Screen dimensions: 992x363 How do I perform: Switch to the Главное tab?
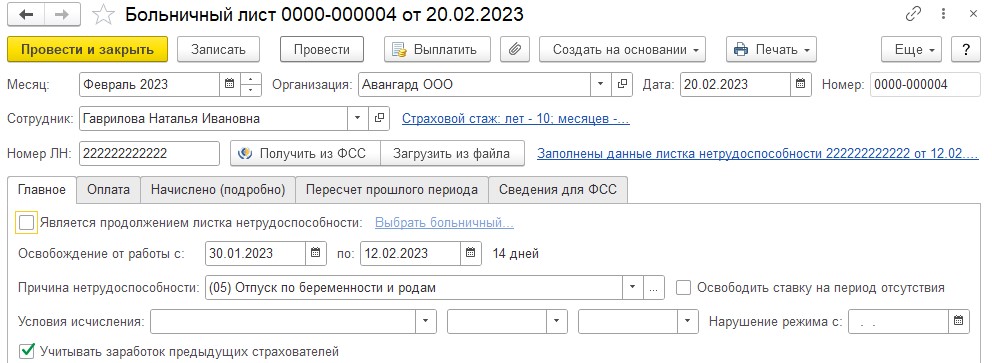(42, 190)
